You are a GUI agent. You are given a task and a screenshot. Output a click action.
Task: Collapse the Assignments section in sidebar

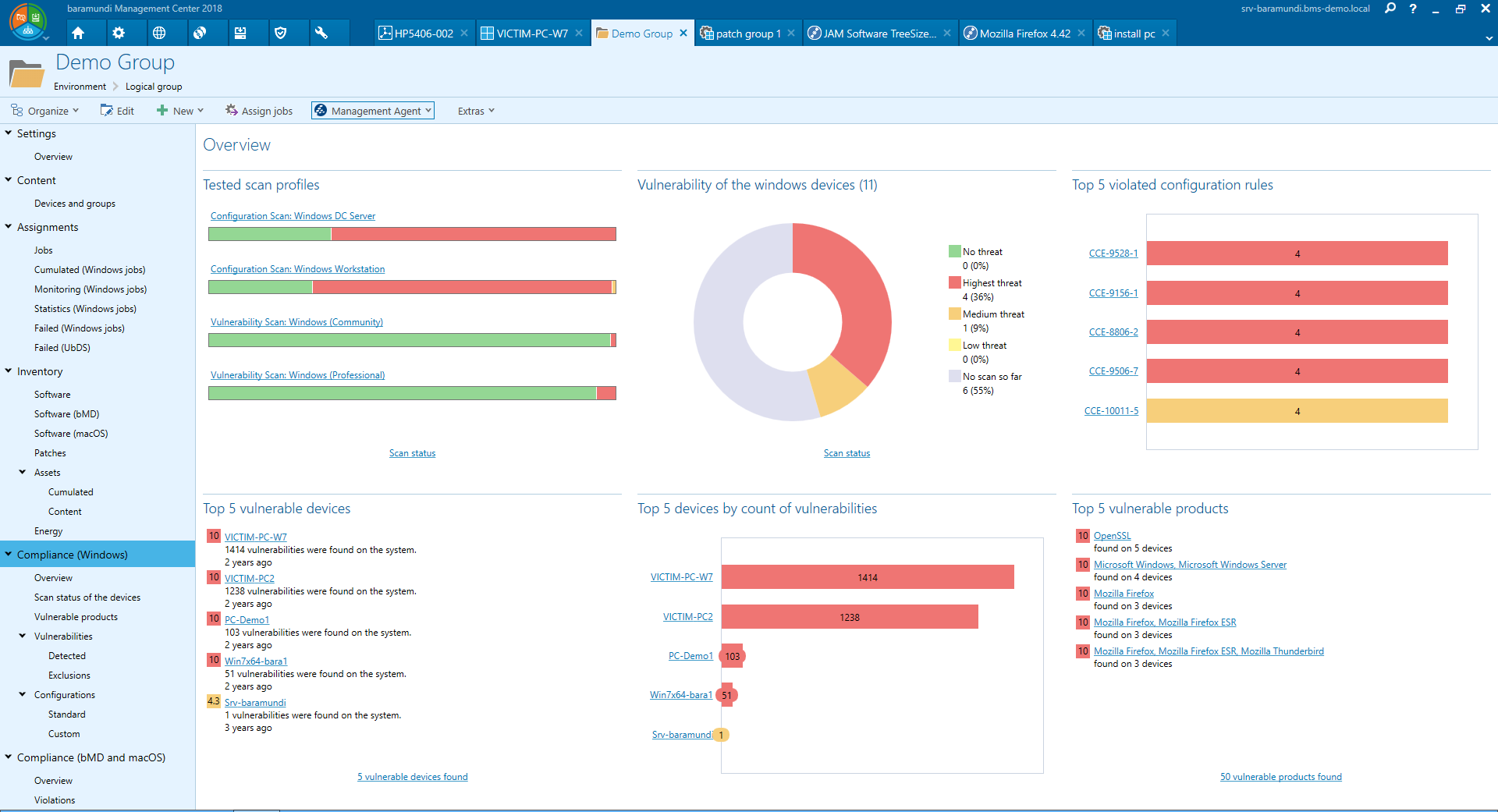click(9, 227)
